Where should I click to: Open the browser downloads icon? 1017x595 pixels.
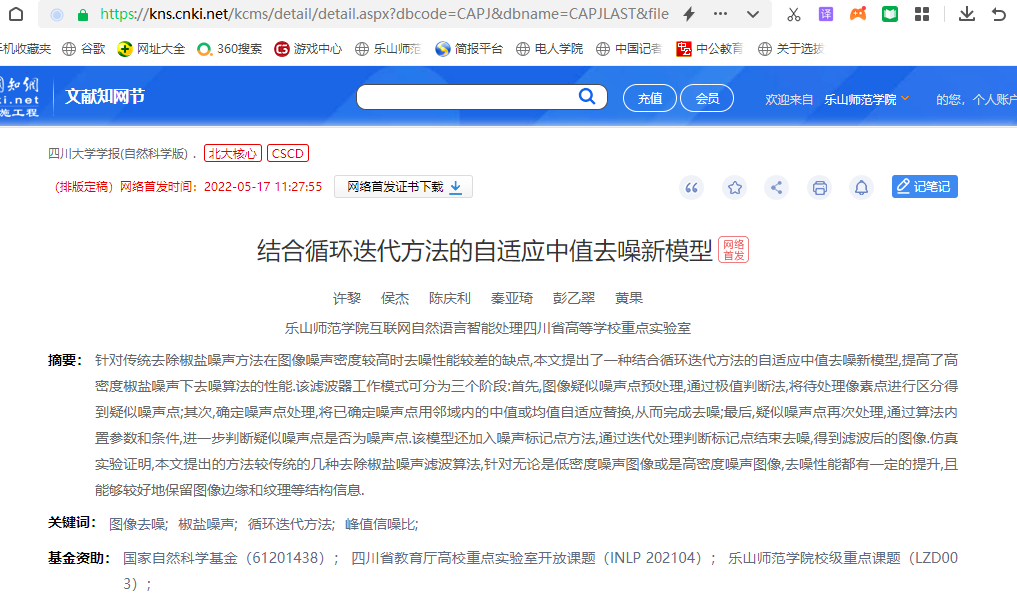coord(966,14)
